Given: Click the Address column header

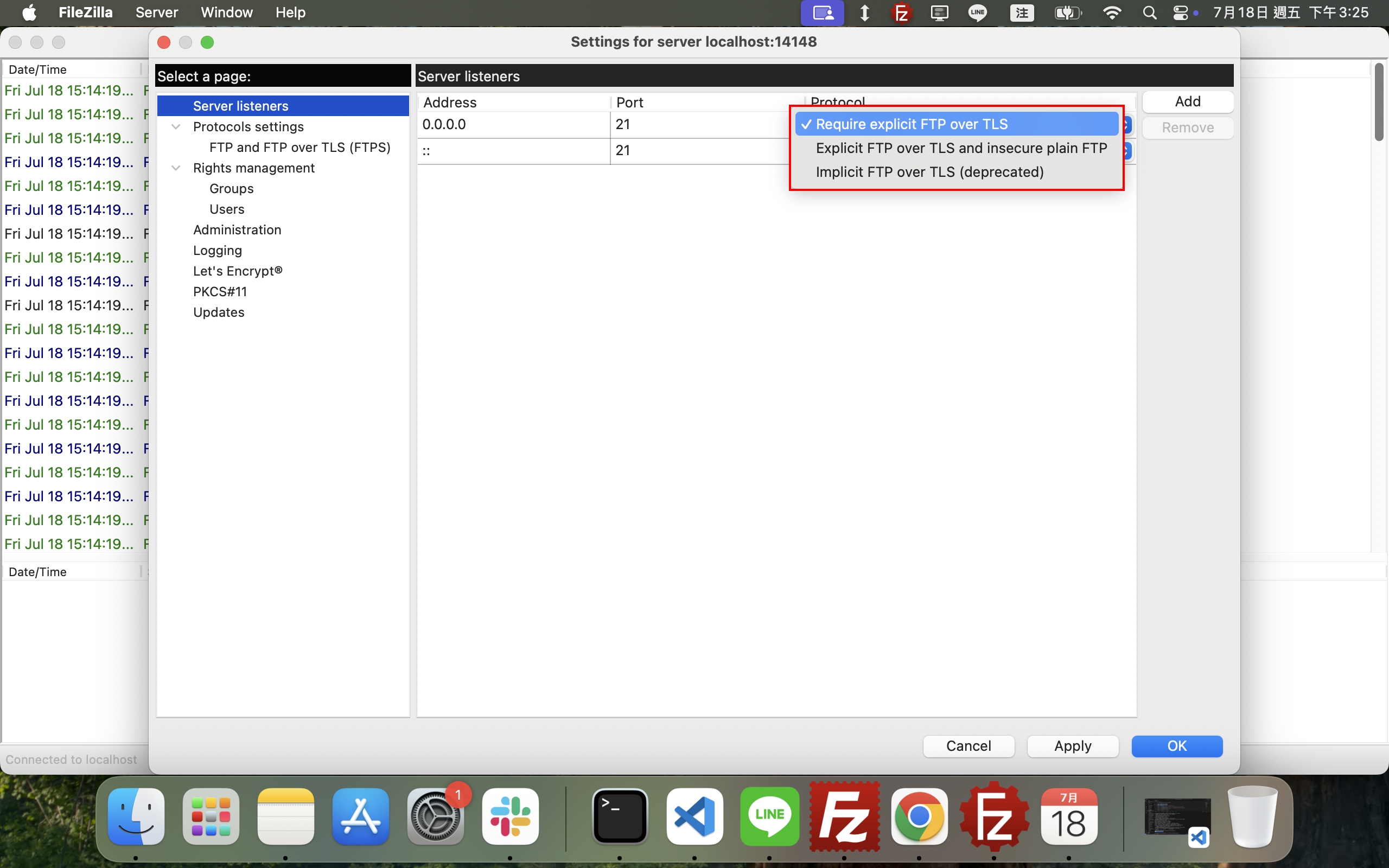Looking at the screenshot, I should (514, 103).
